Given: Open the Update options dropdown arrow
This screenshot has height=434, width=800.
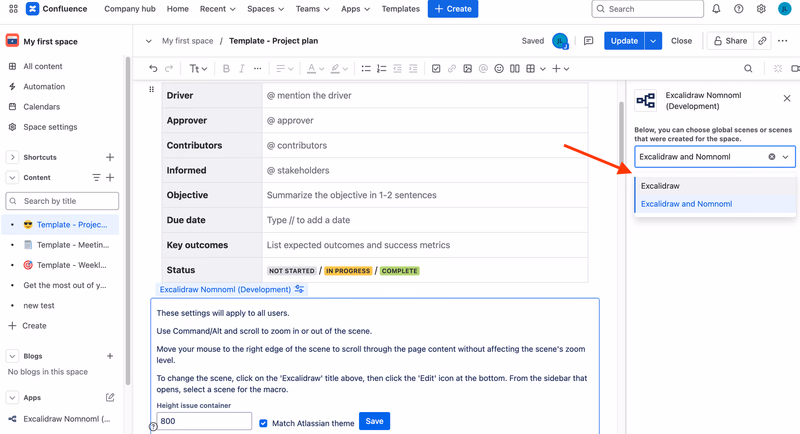Looking at the screenshot, I should 653,41.
